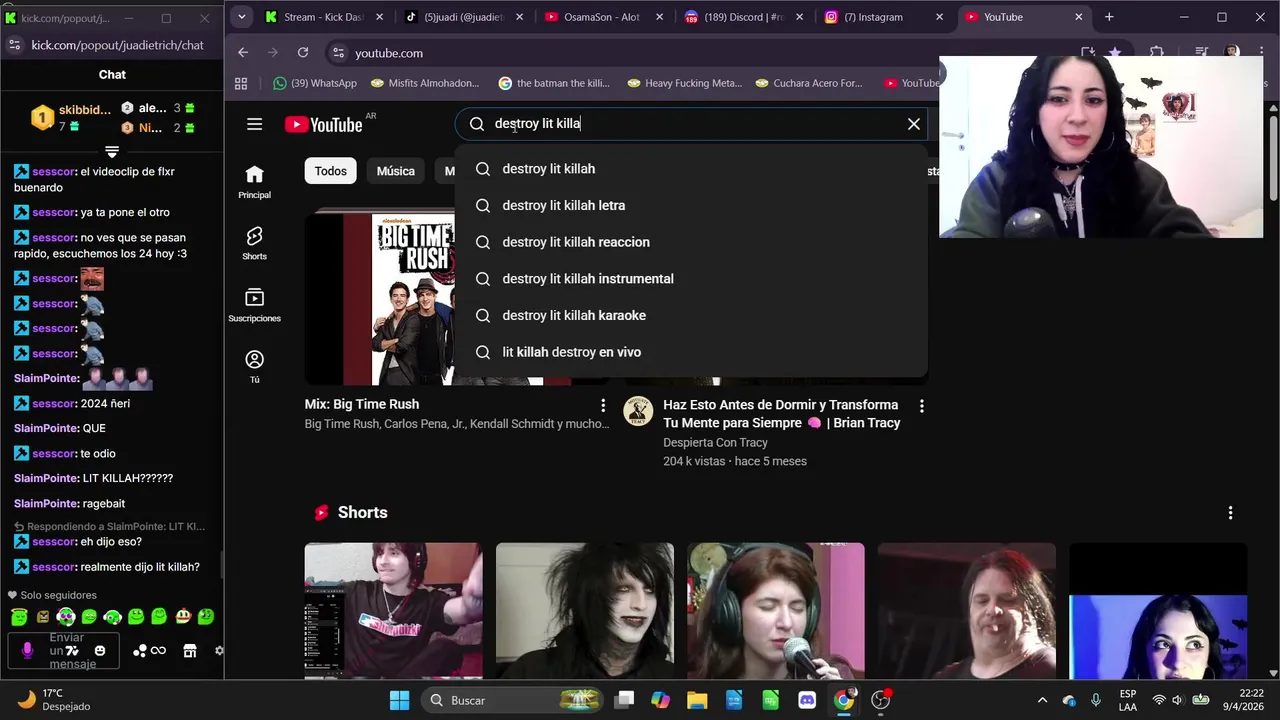Go back with browser back arrow
The width and height of the screenshot is (1280, 720).
click(243, 53)
